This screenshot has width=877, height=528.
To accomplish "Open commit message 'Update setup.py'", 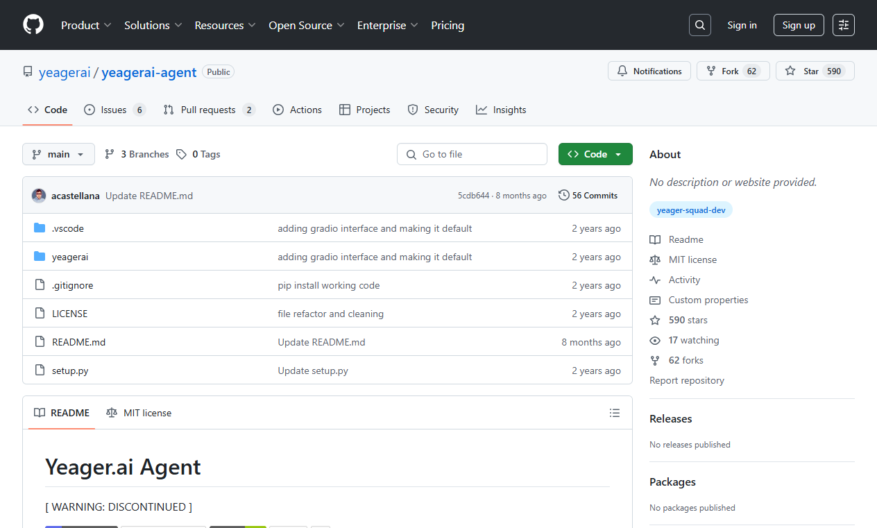I will [x=313, y=370].
